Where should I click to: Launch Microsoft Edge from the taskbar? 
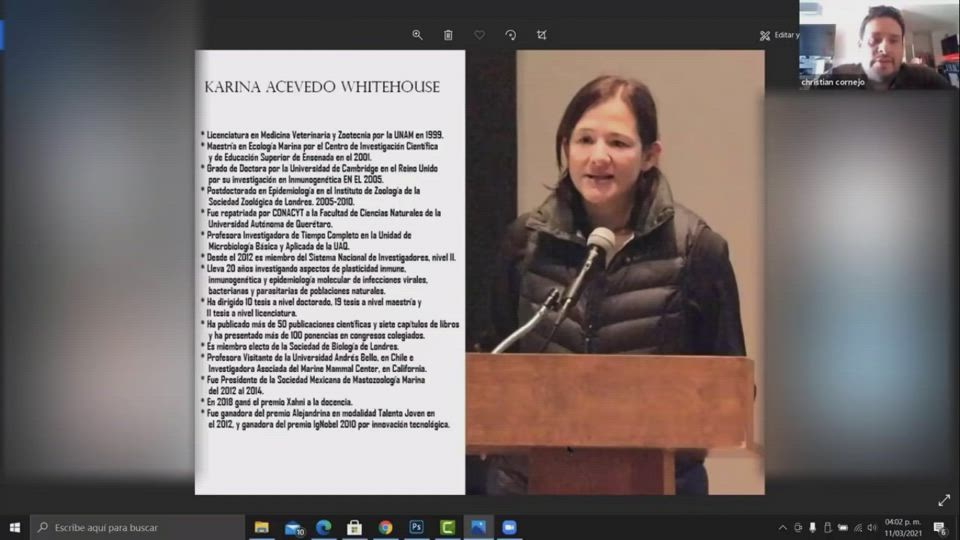tap(323, 527)
